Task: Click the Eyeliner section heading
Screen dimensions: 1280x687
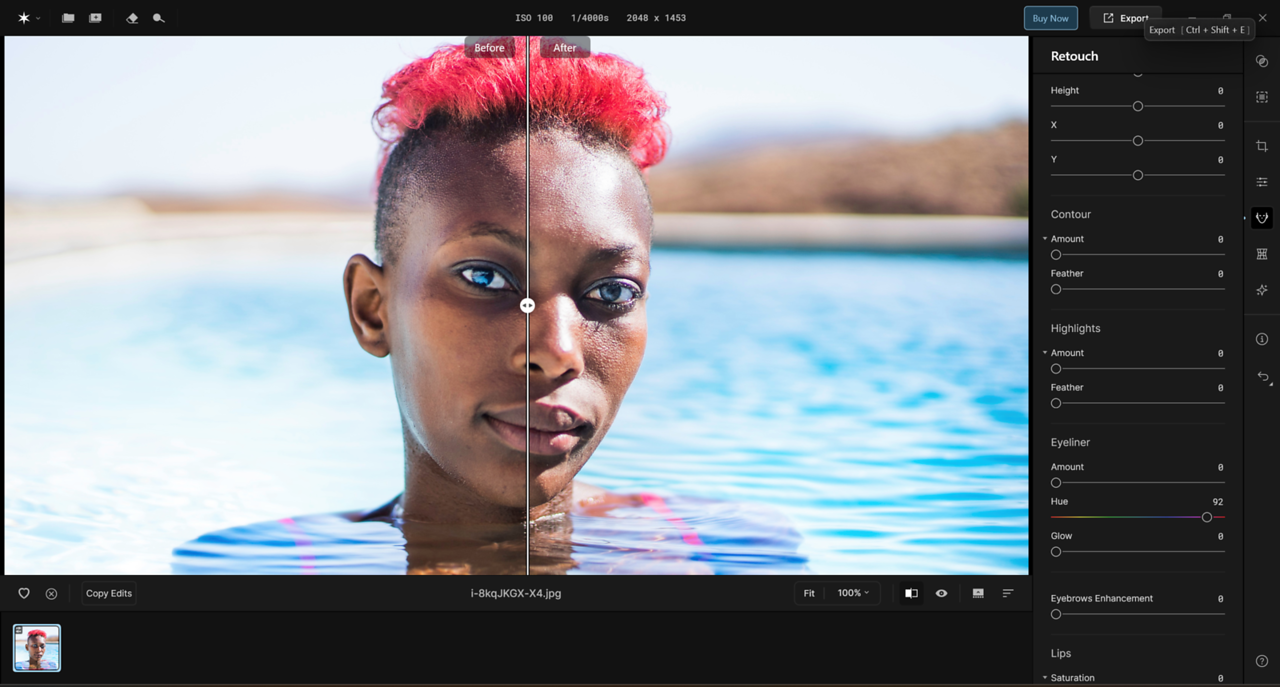Action: tap(1070, 442)
